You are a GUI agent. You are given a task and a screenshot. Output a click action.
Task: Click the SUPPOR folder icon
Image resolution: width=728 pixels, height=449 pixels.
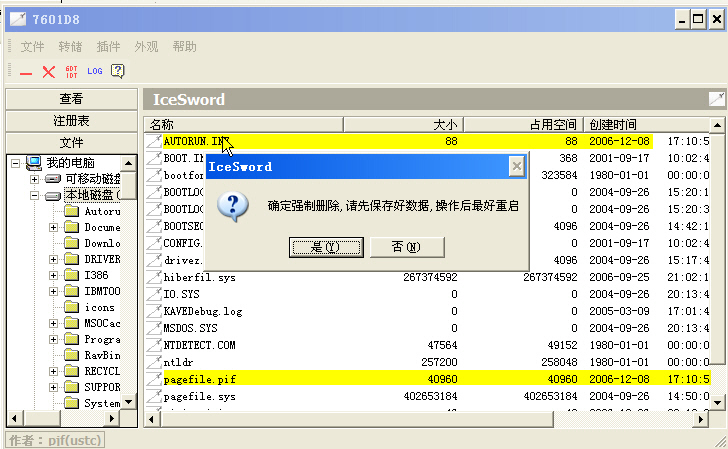click(71, 387)
